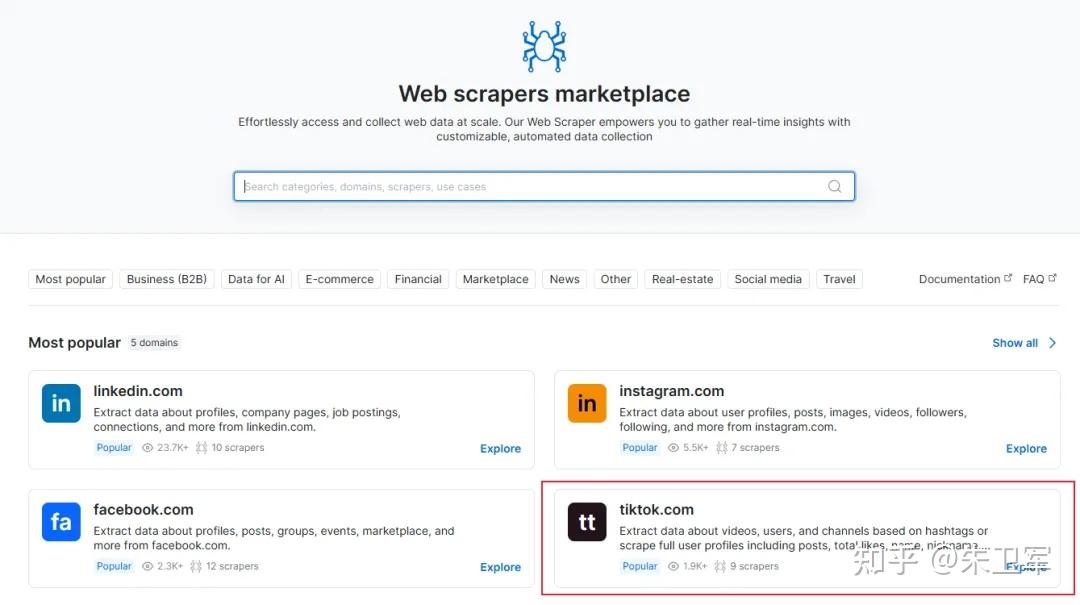Viewport: 1080px width, 605px height.
Task: Select the News category tab
Action: point(564,279)
